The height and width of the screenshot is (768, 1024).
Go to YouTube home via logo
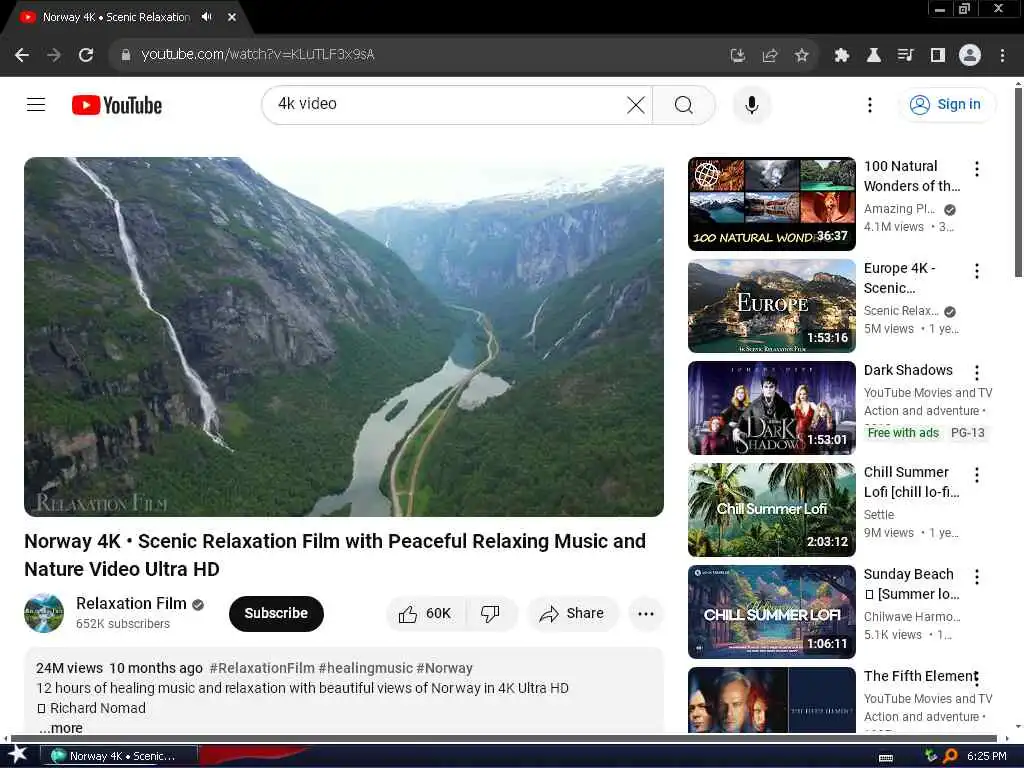[x=117, y=105]
